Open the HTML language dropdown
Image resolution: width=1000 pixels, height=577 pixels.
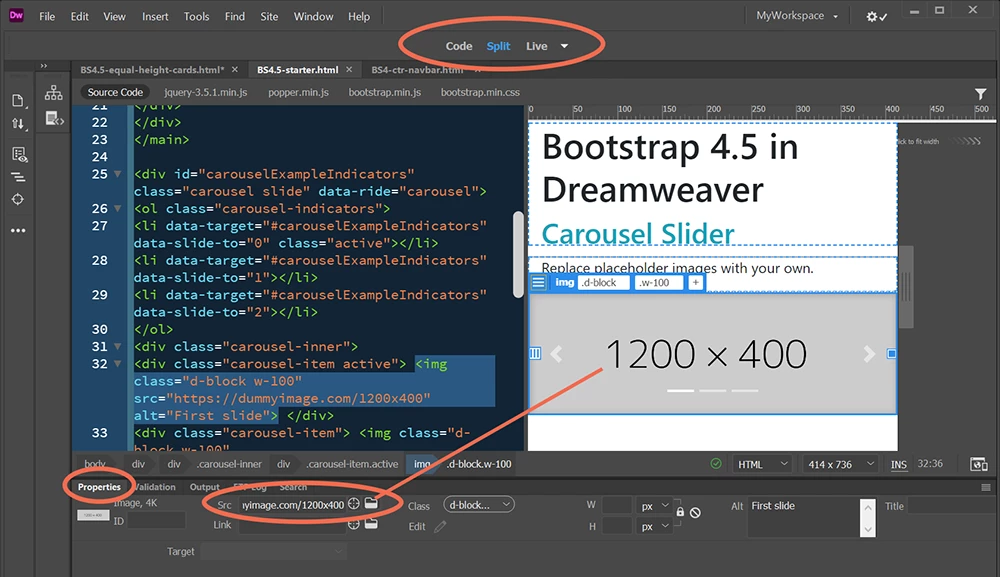coord(762,464)
